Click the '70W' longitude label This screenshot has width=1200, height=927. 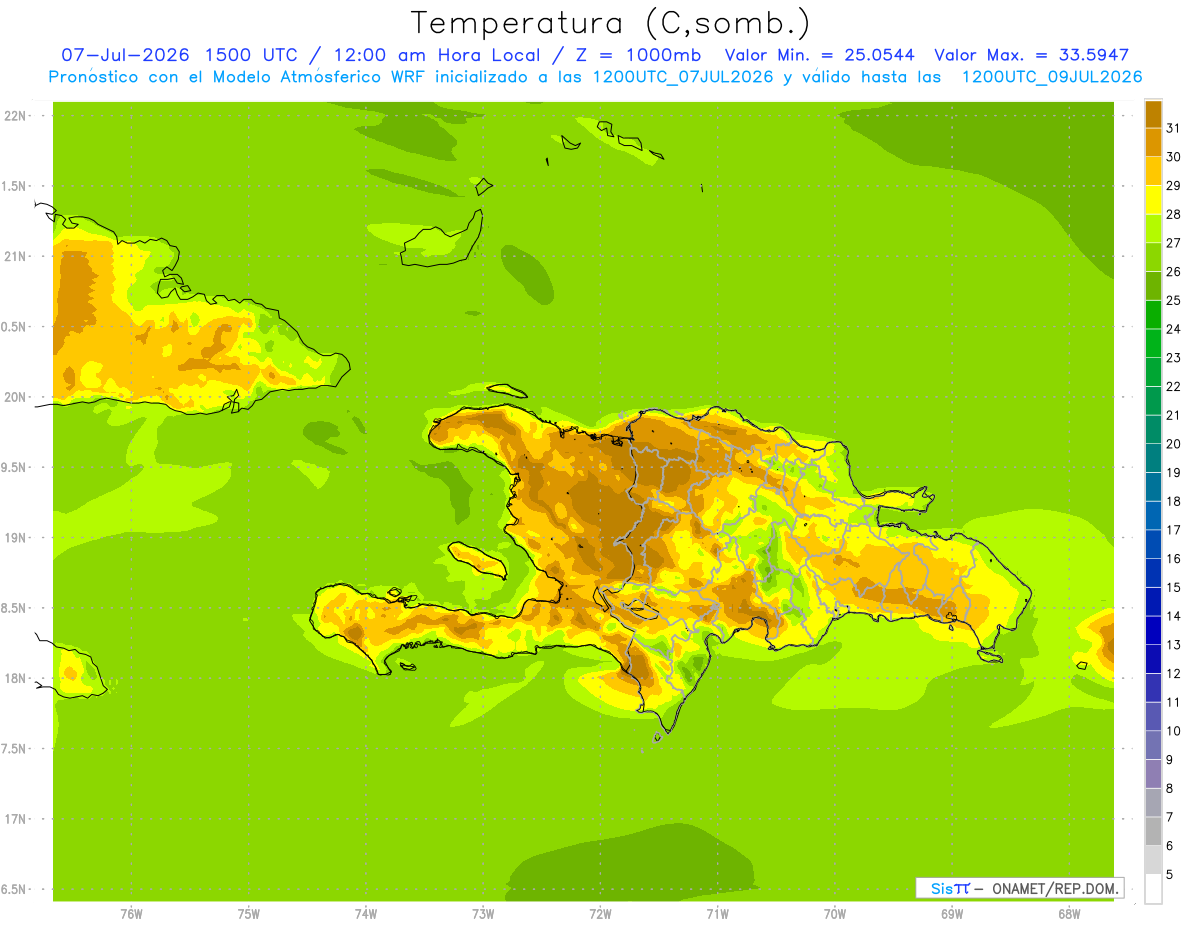[835, 914]
